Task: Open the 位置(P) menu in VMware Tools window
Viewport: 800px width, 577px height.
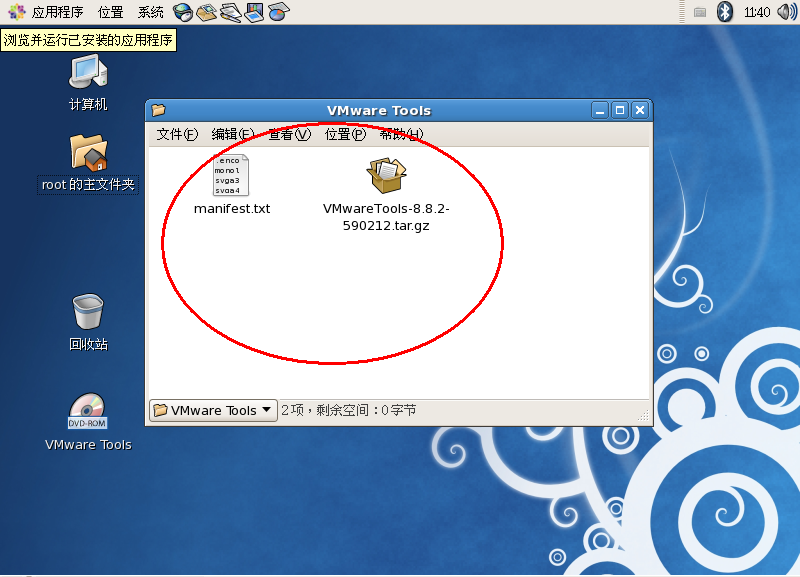Action: [345, 134]
